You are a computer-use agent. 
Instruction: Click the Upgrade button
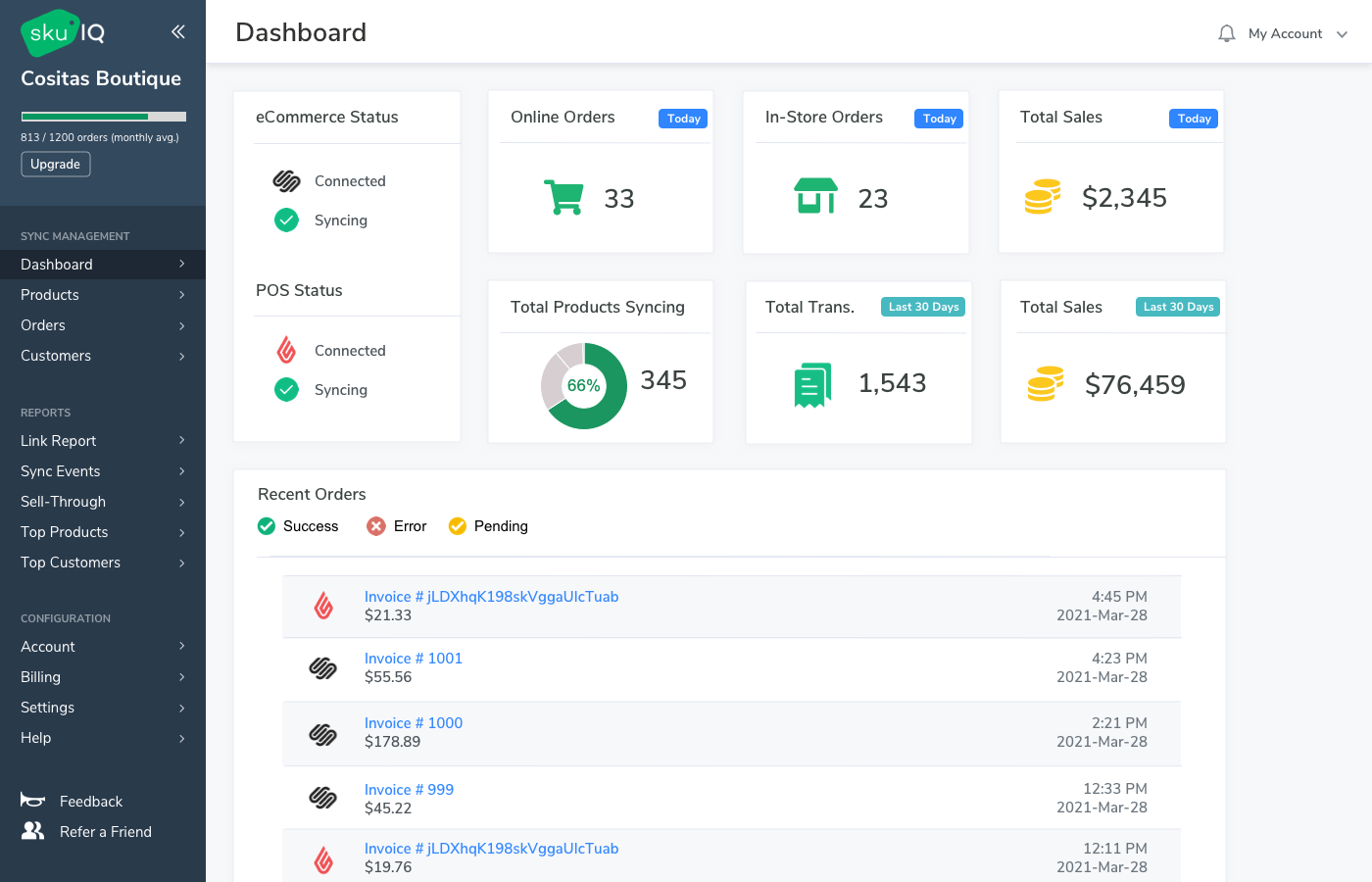[56, 165]
